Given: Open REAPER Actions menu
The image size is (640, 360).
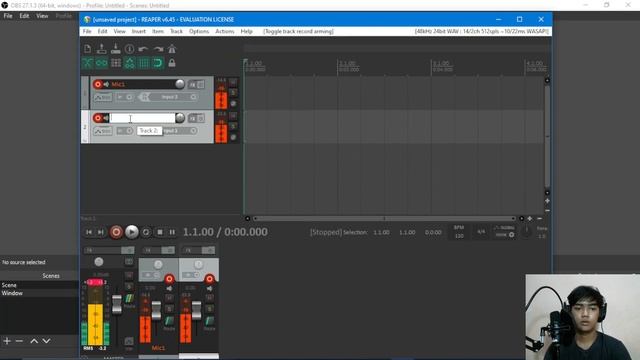Looking at the screenshot, I should click(x=224, y=31).
